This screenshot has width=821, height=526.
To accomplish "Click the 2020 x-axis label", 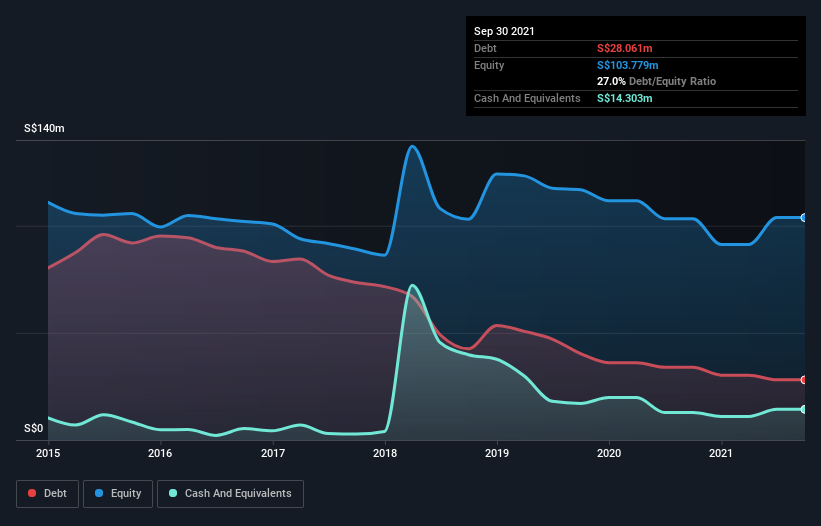I will [609, 453].
